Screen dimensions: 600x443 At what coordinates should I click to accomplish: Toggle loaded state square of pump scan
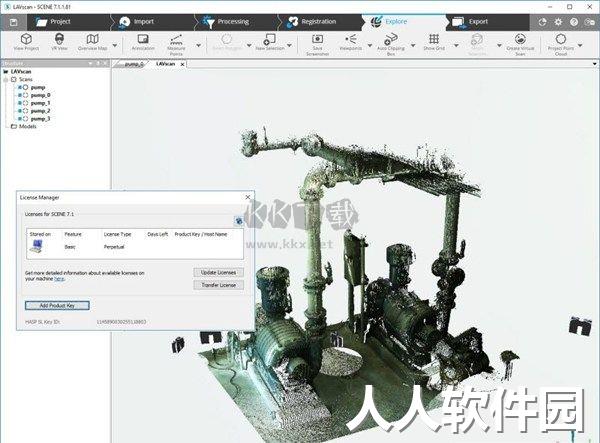pyautogui.click(x=20, y=88)
